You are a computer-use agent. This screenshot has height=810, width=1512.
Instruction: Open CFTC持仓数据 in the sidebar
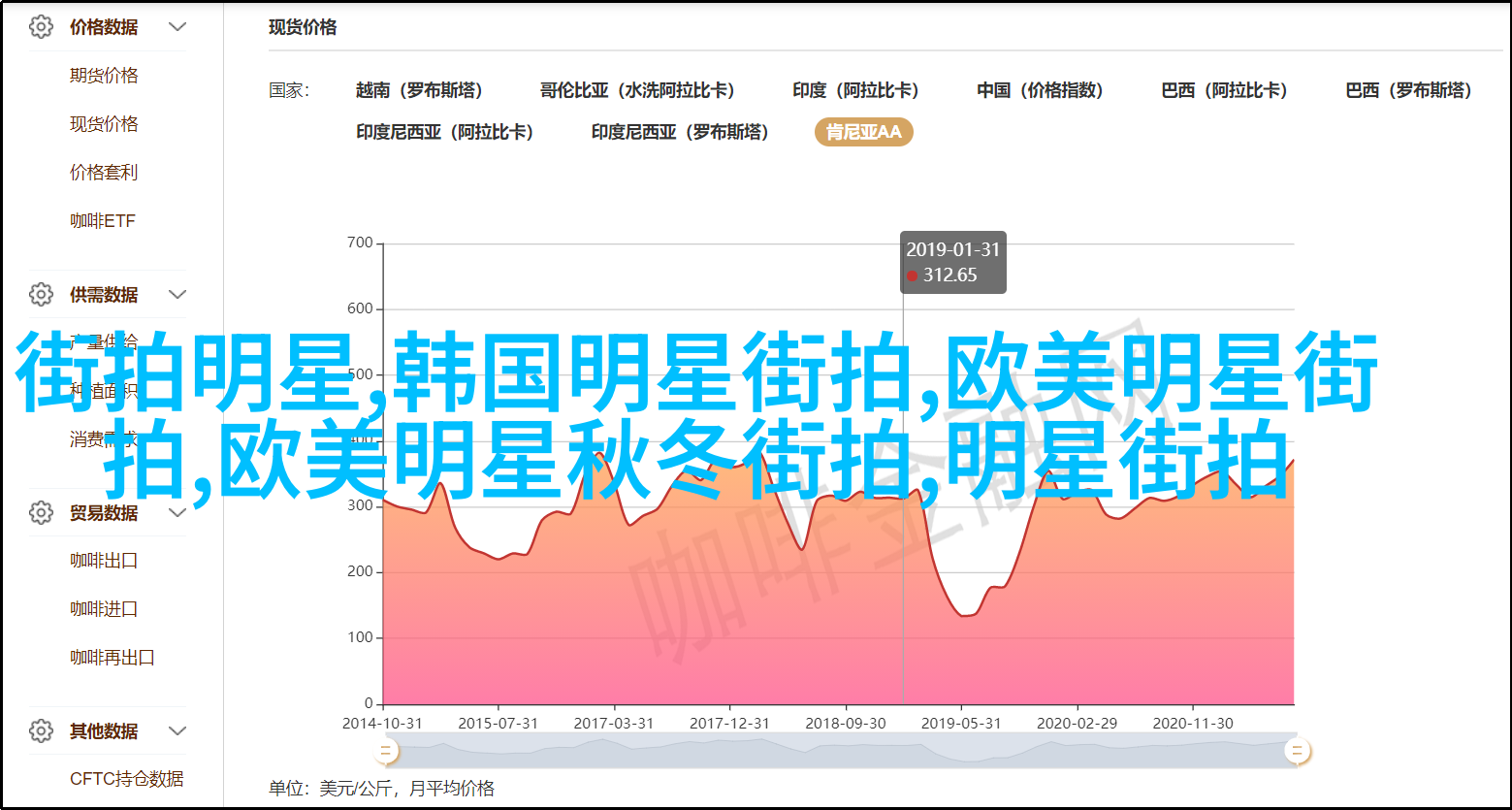(x=126, y=779)
